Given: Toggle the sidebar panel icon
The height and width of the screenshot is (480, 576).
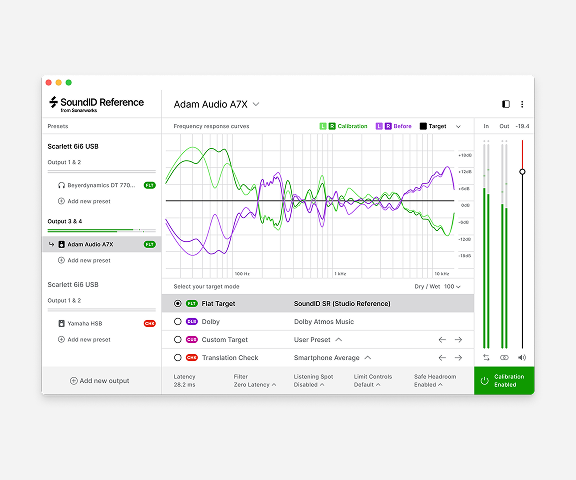Looking at the screenshot, I should [506, 104].
